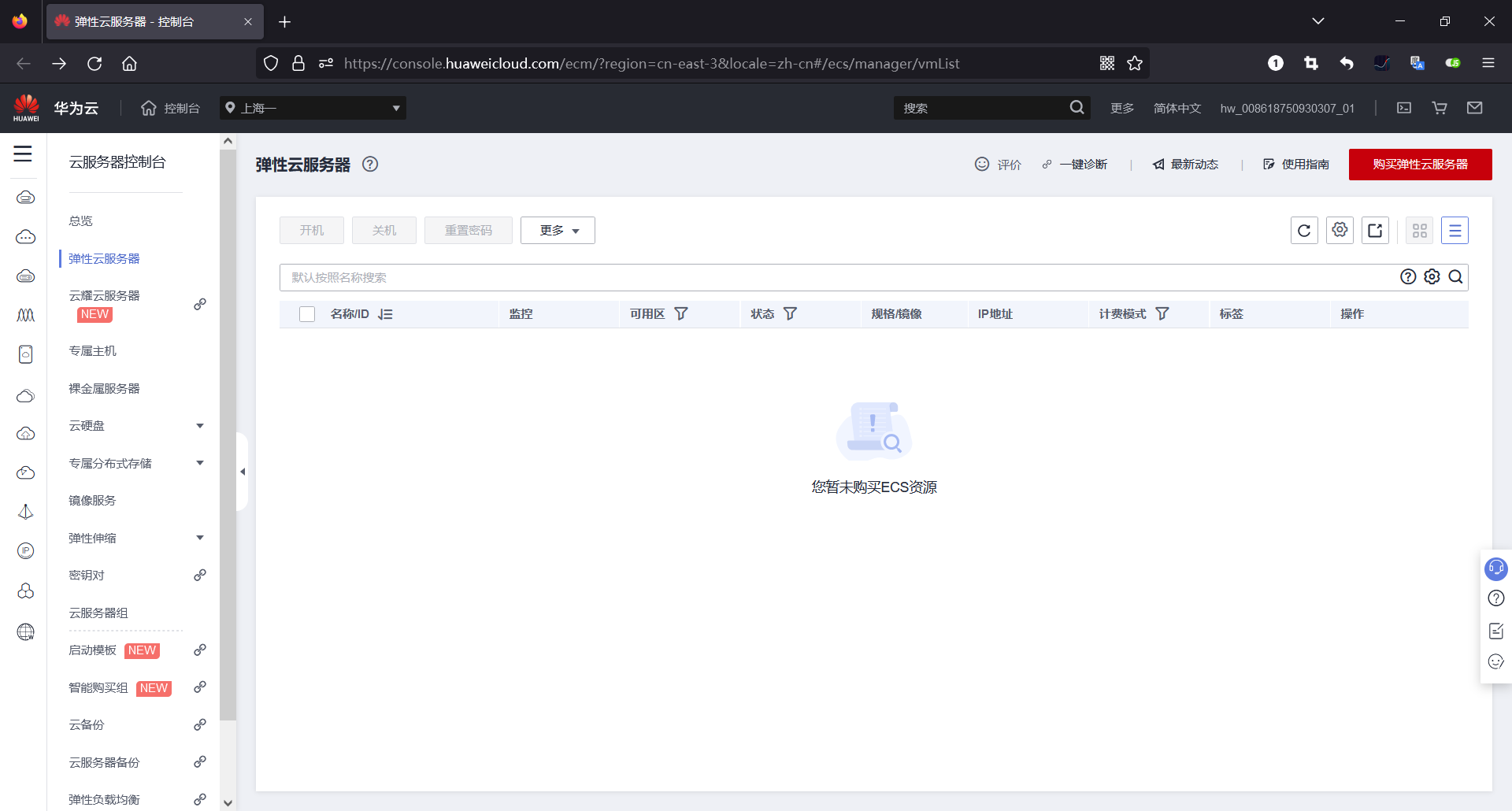
Task: Select 镜像服务 in the left menu
Action: pos(91,500)
